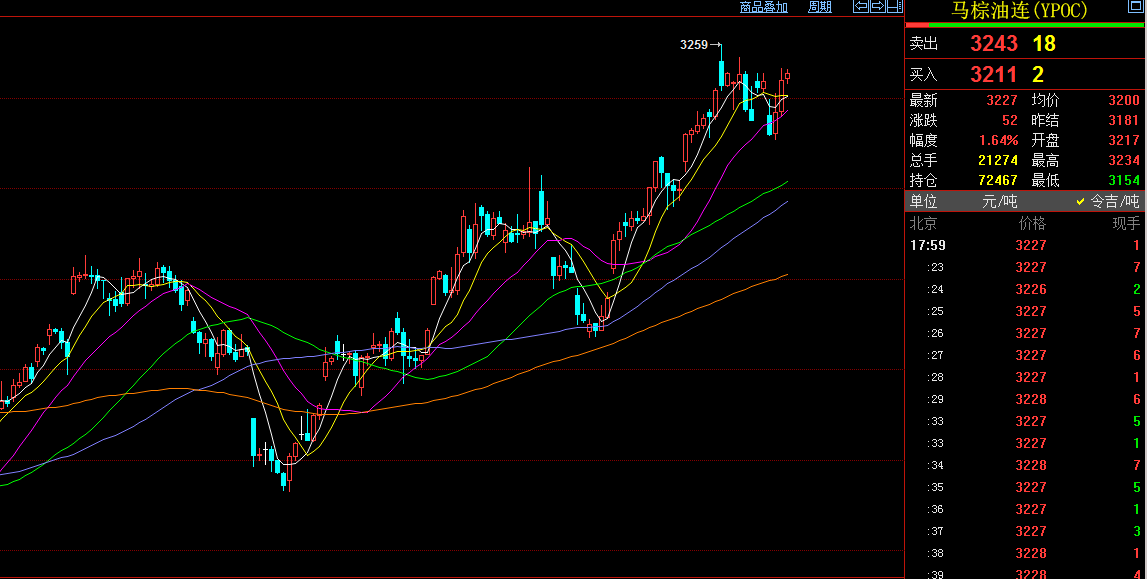
Task: Click the latest candlestick on the chart
Action: 788,75
